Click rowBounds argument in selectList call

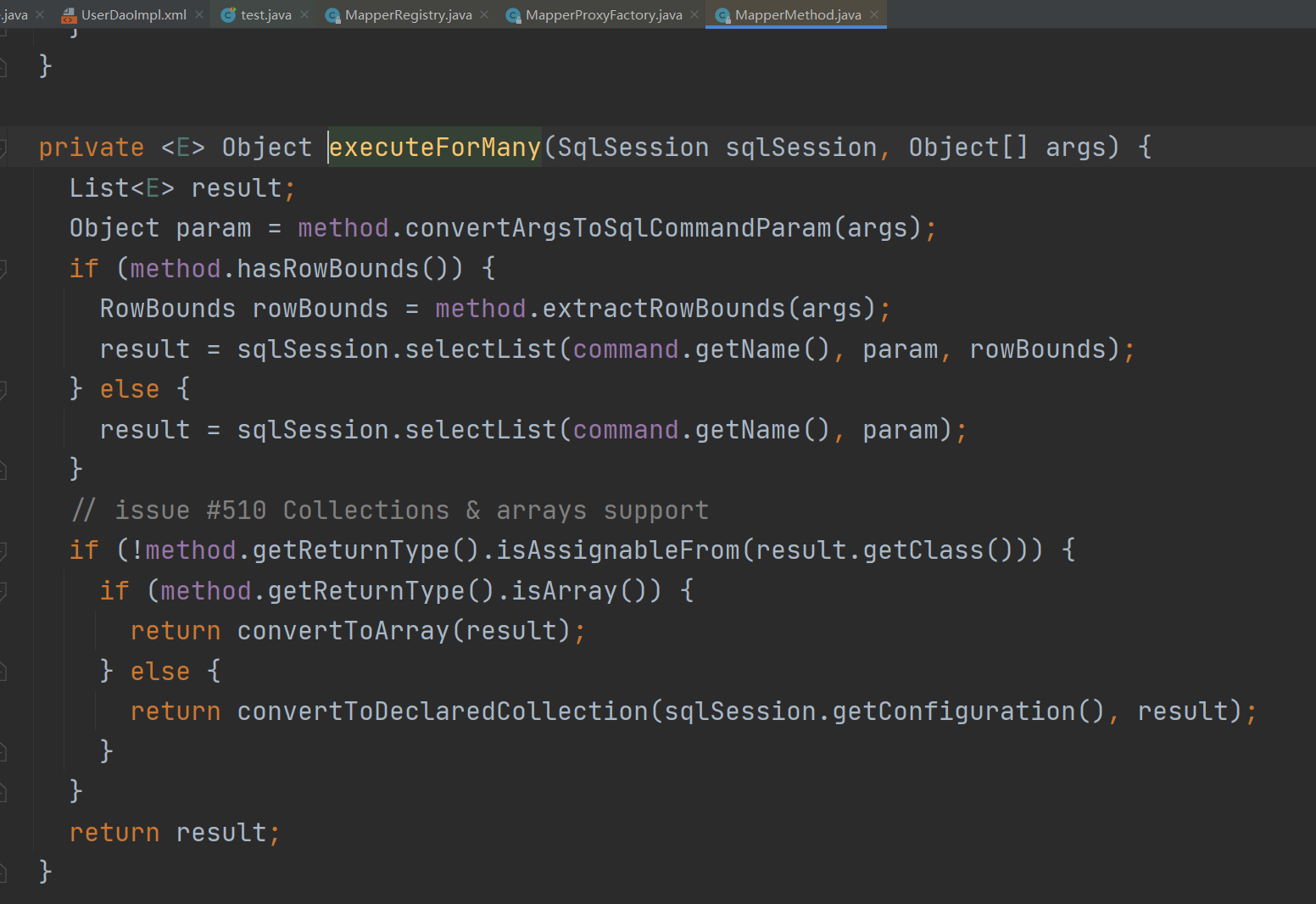1038,349
